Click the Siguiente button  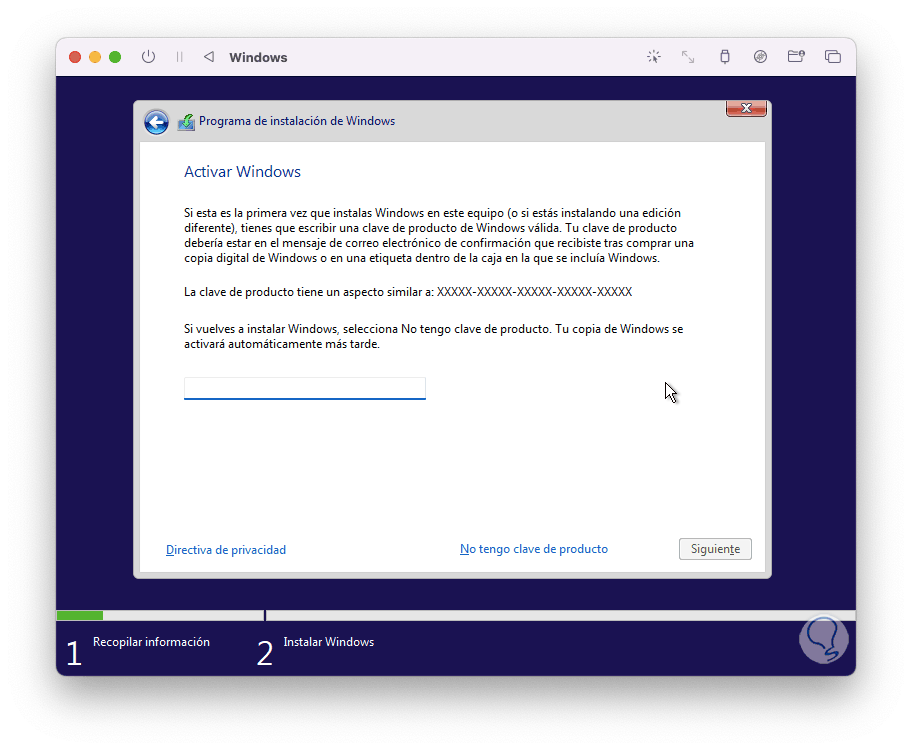tap(715, 549)
